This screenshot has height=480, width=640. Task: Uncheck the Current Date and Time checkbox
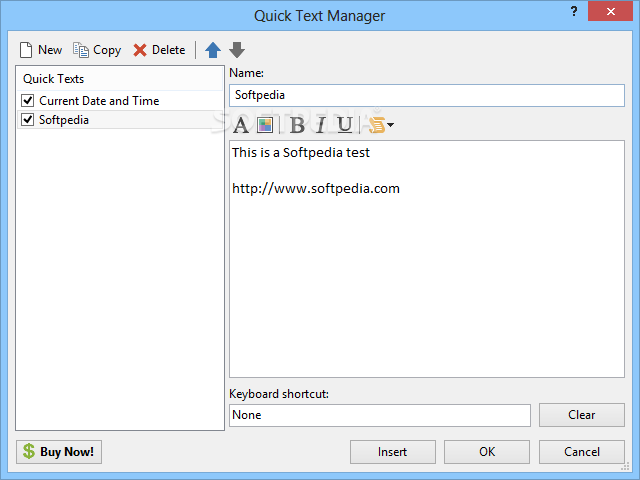(x=28, y=100)
